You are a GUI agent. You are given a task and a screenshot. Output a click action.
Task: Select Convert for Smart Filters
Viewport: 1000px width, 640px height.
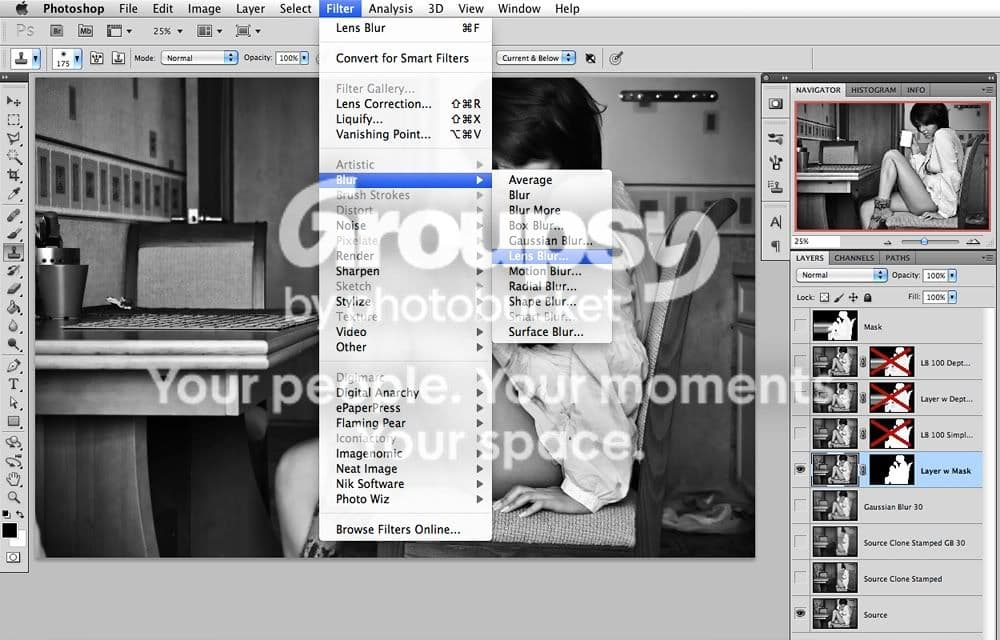406,58
